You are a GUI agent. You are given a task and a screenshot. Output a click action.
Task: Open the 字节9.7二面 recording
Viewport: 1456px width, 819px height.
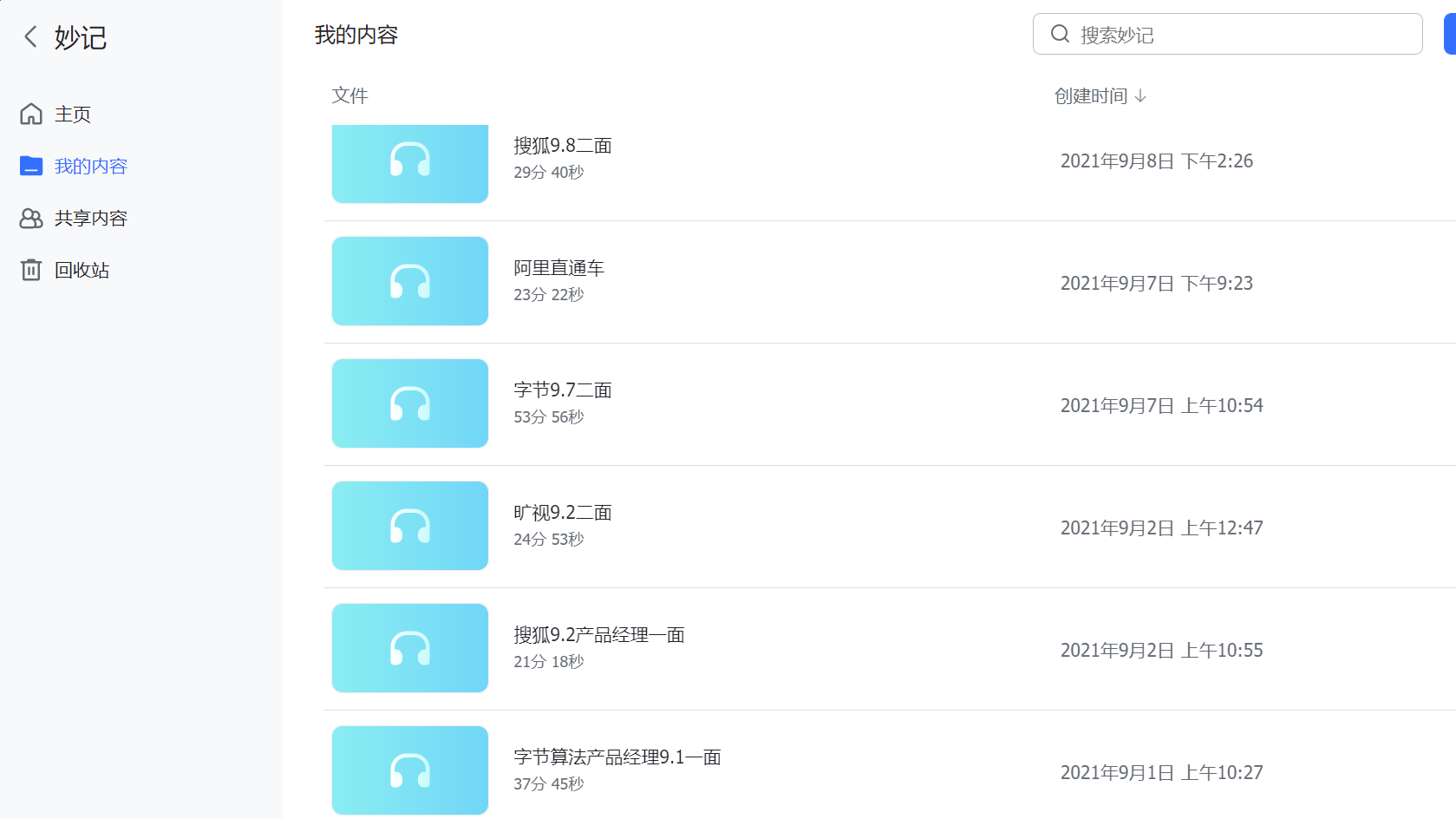pyautogui.click(x=563, y=390)
